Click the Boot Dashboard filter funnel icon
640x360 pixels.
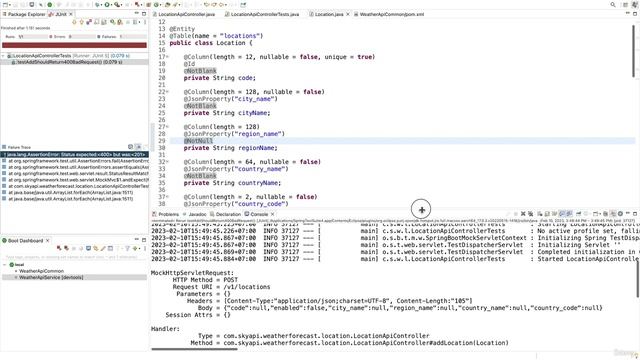click(x=127, y=248)
